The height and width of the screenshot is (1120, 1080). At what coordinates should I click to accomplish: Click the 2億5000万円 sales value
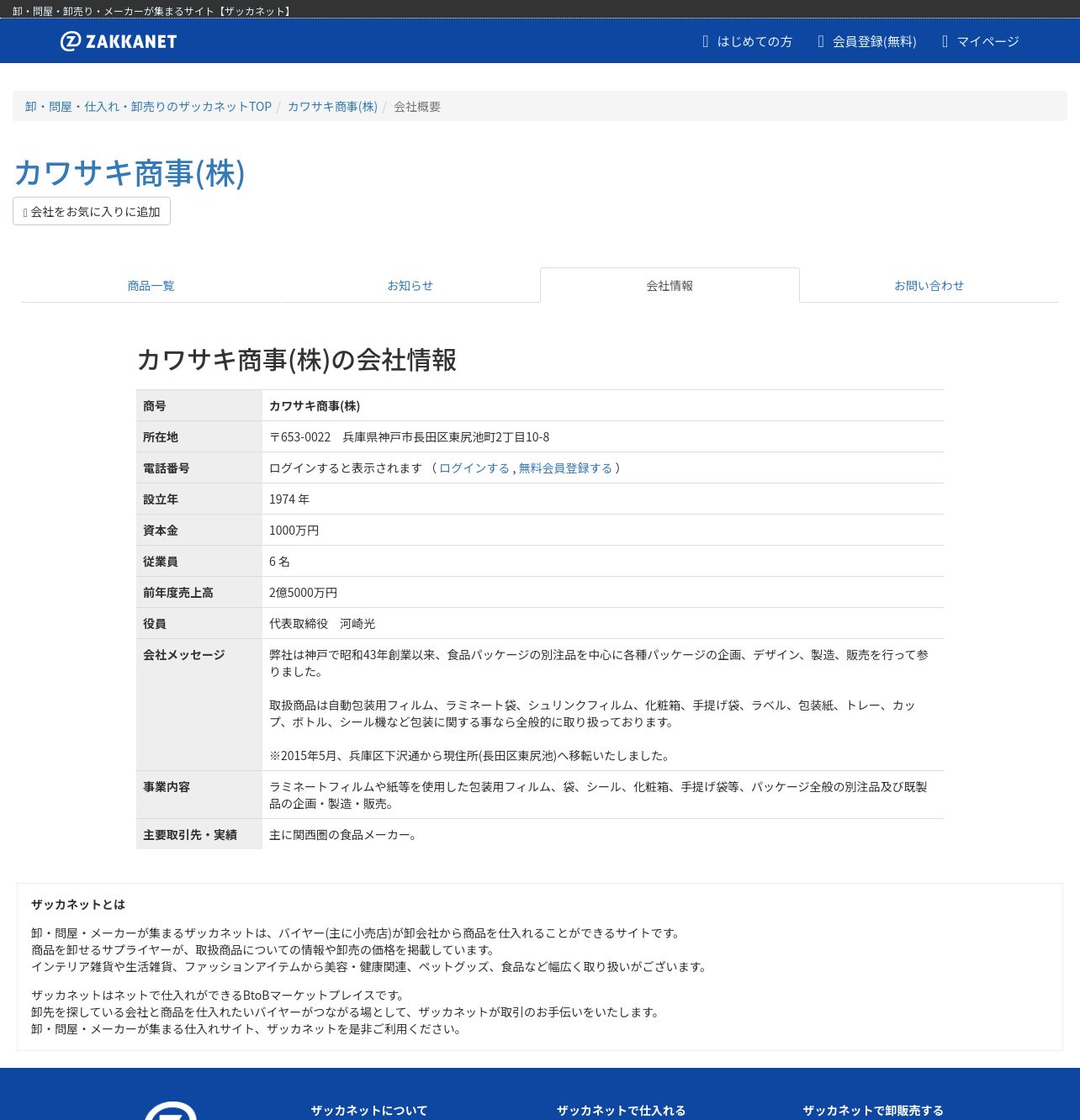303,593
